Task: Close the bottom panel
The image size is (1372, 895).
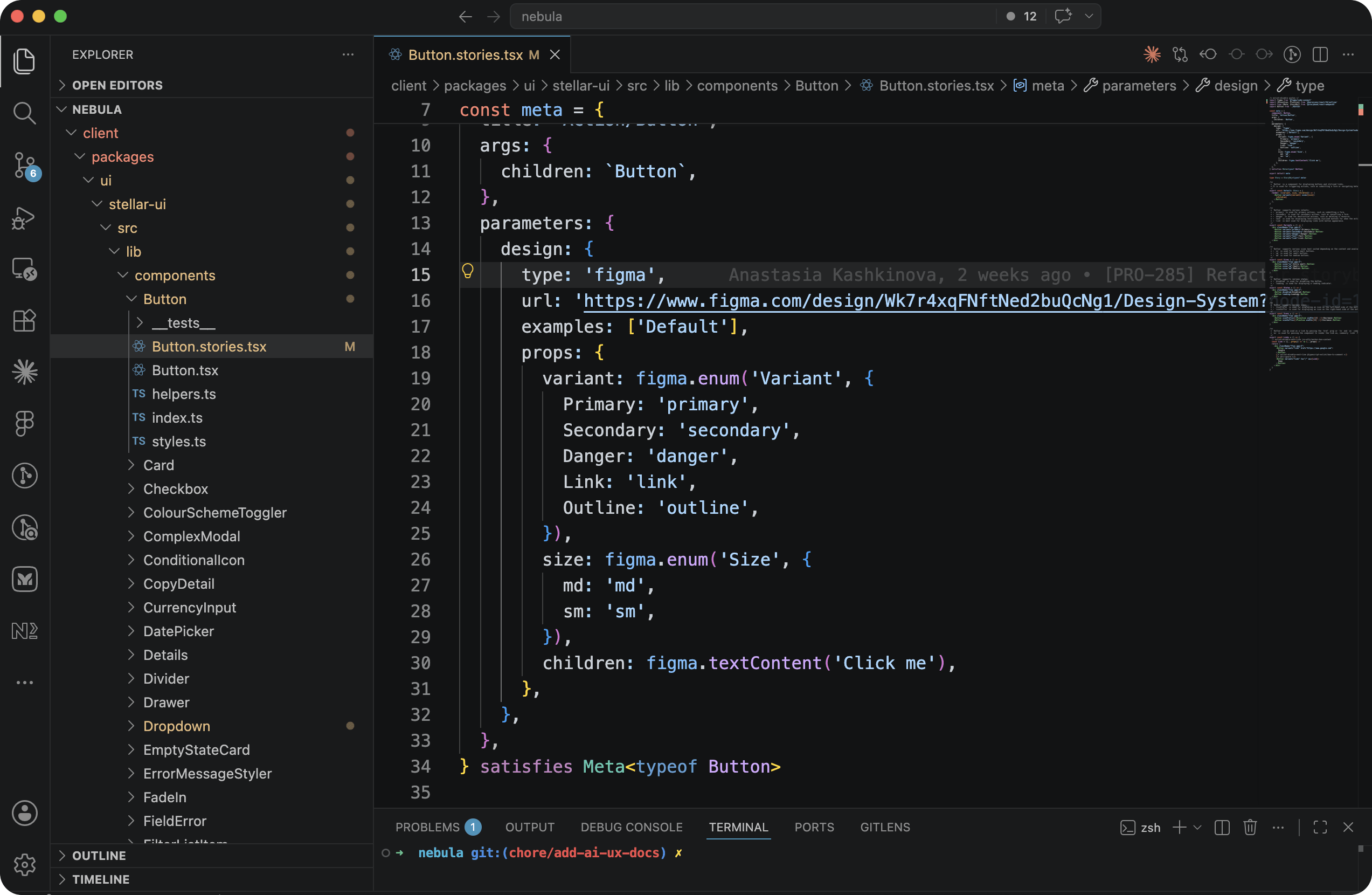Action: (x=1348, y=827)
